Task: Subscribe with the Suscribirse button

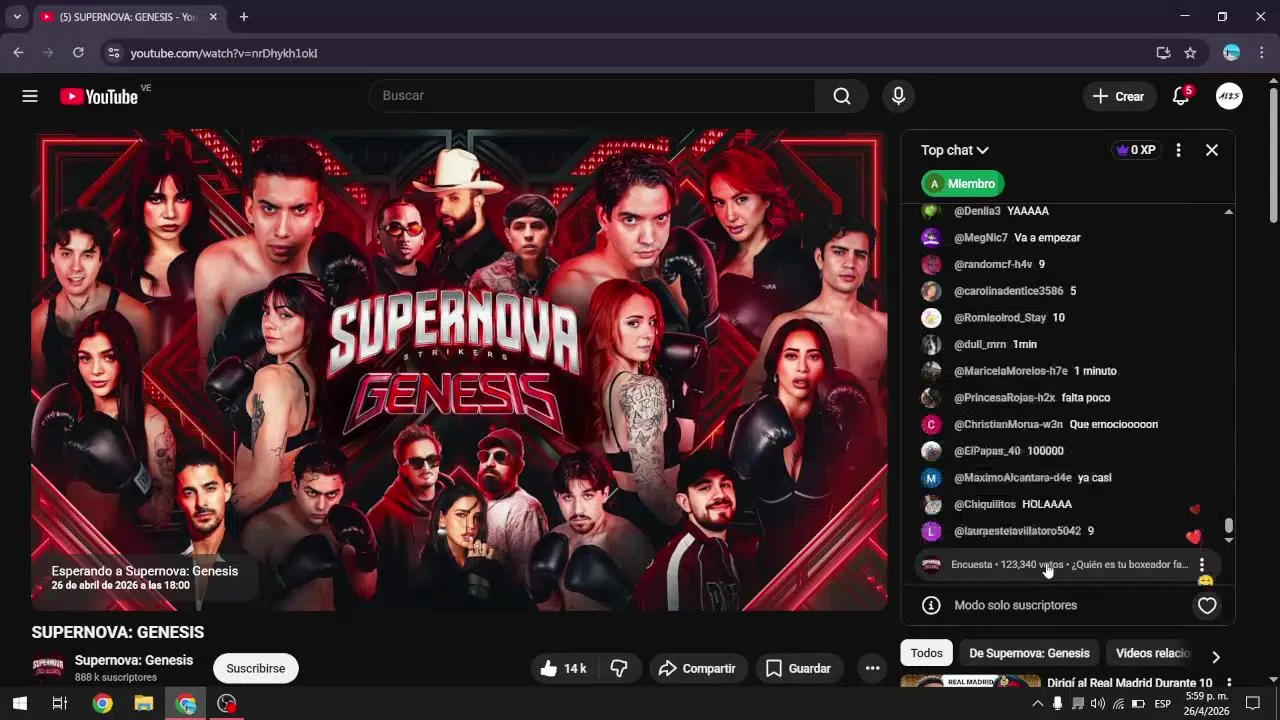Action: point(256,668)
